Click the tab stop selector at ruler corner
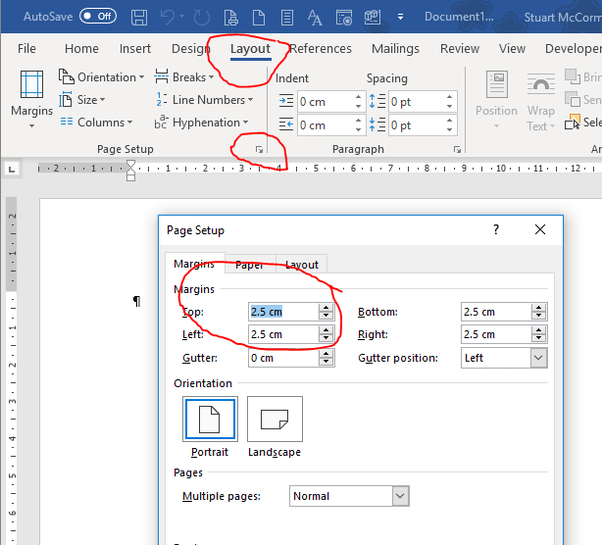The height and width of the screenshot is (545, 602). pyautogui.click(x=12, y=169)
